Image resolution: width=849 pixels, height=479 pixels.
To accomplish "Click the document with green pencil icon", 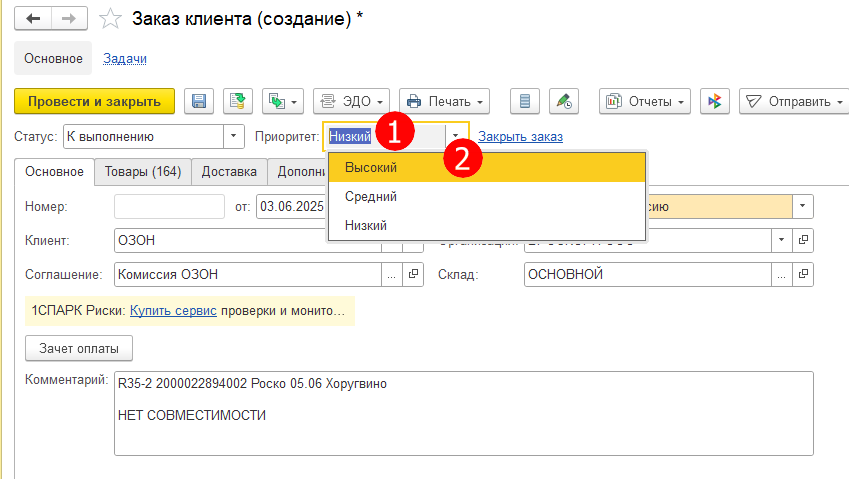I will point(564,101).
